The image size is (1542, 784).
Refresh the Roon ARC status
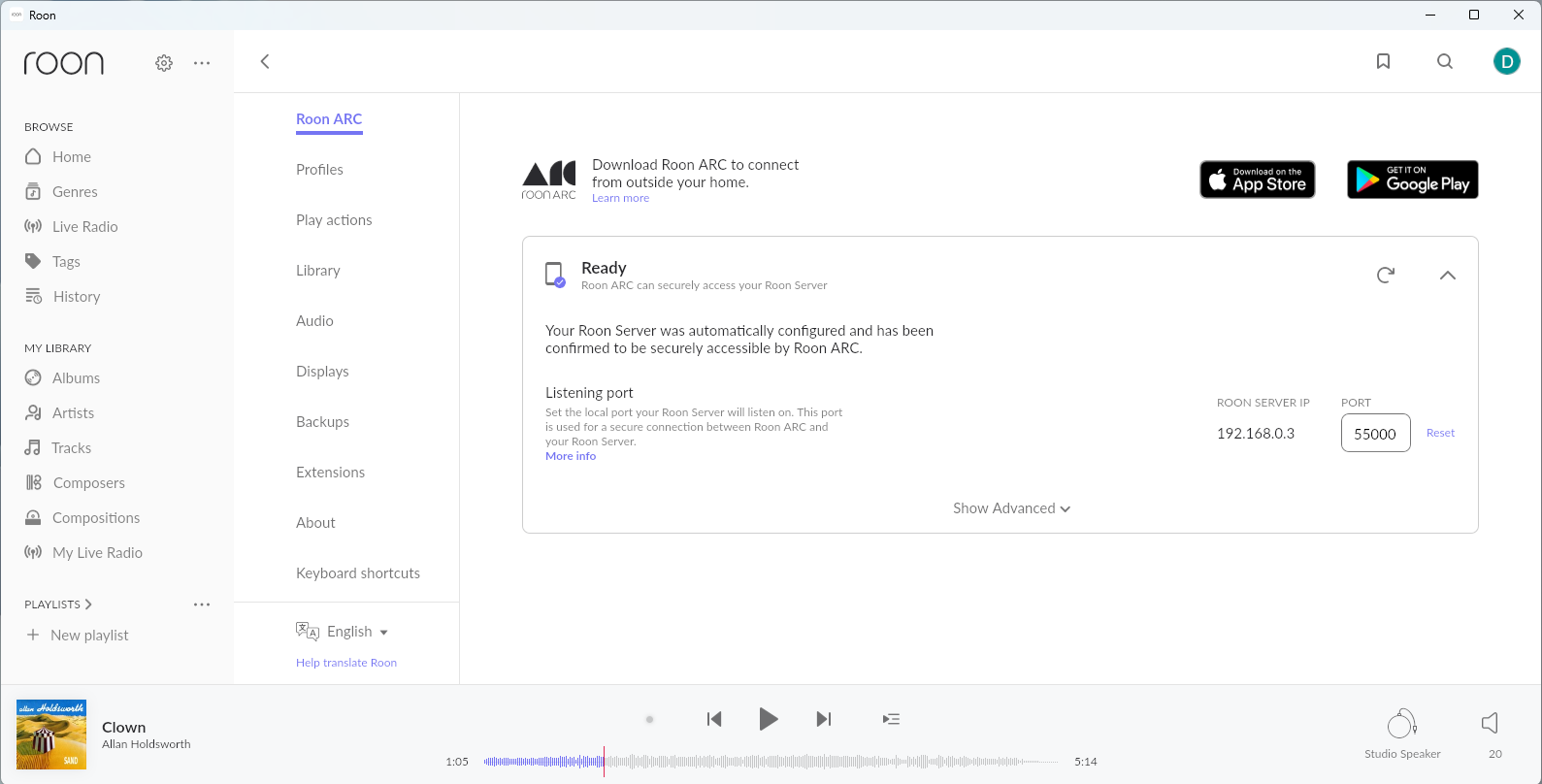[x=1386, y=275]
